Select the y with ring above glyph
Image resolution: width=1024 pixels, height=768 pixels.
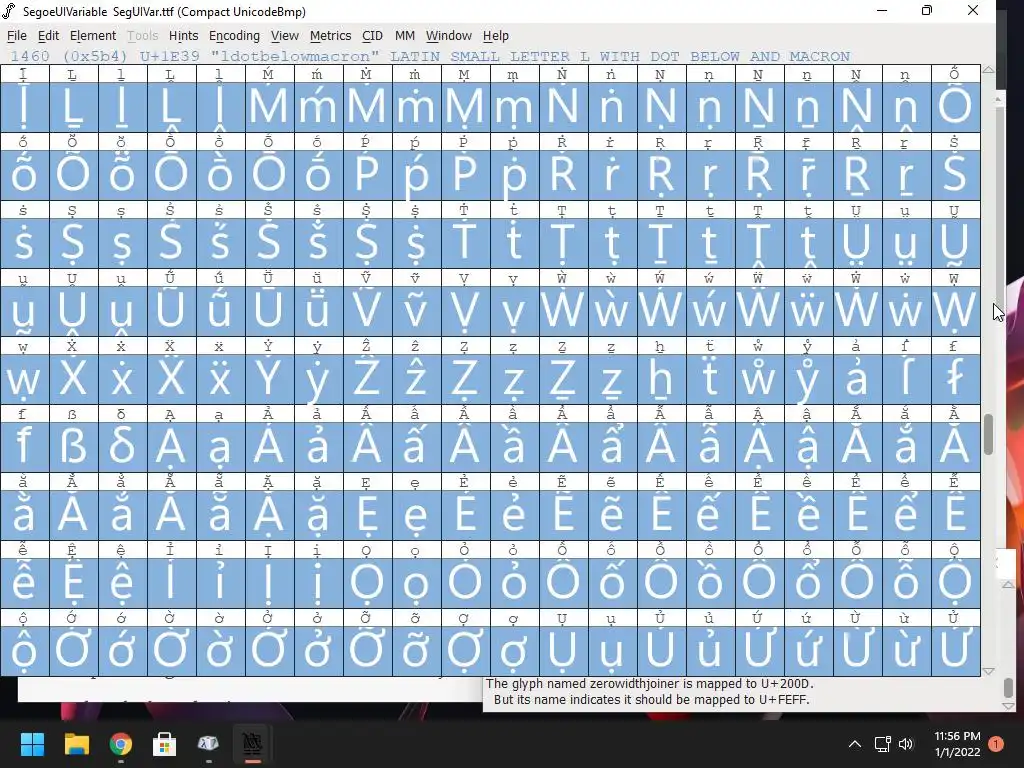click(807, 379)
